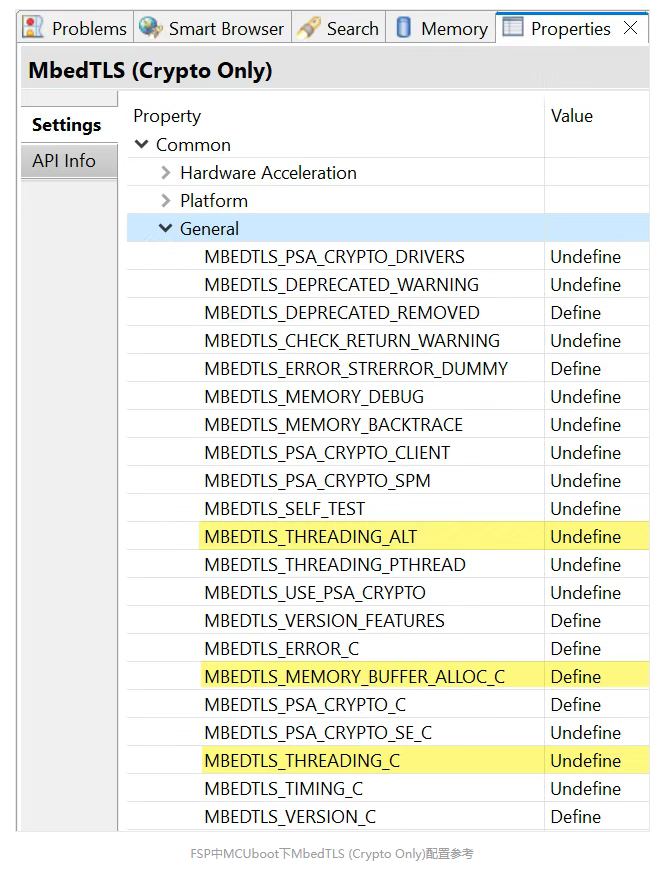Select MBEDTLS_THREADING_PTHREAD property
The width and height of the screenshot is (663, 879).
[x=335, y=565]
